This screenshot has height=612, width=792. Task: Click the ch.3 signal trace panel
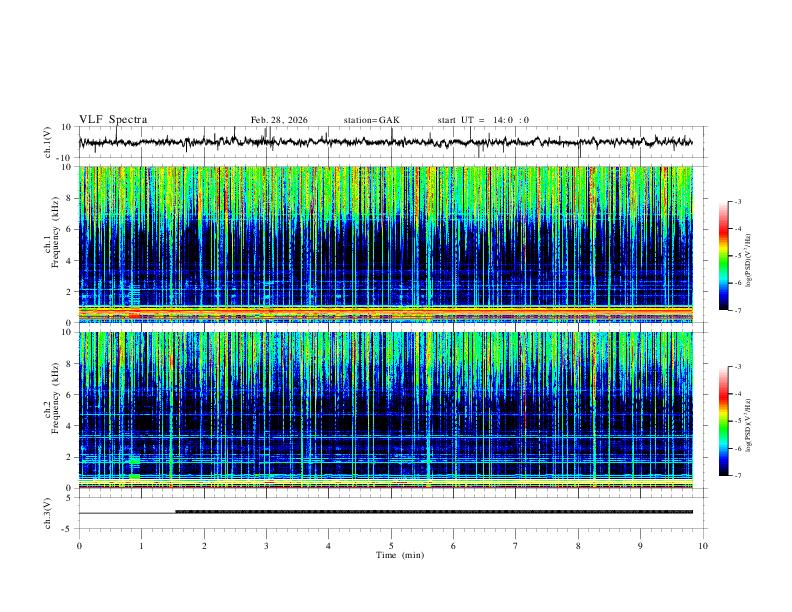point(392,513)
